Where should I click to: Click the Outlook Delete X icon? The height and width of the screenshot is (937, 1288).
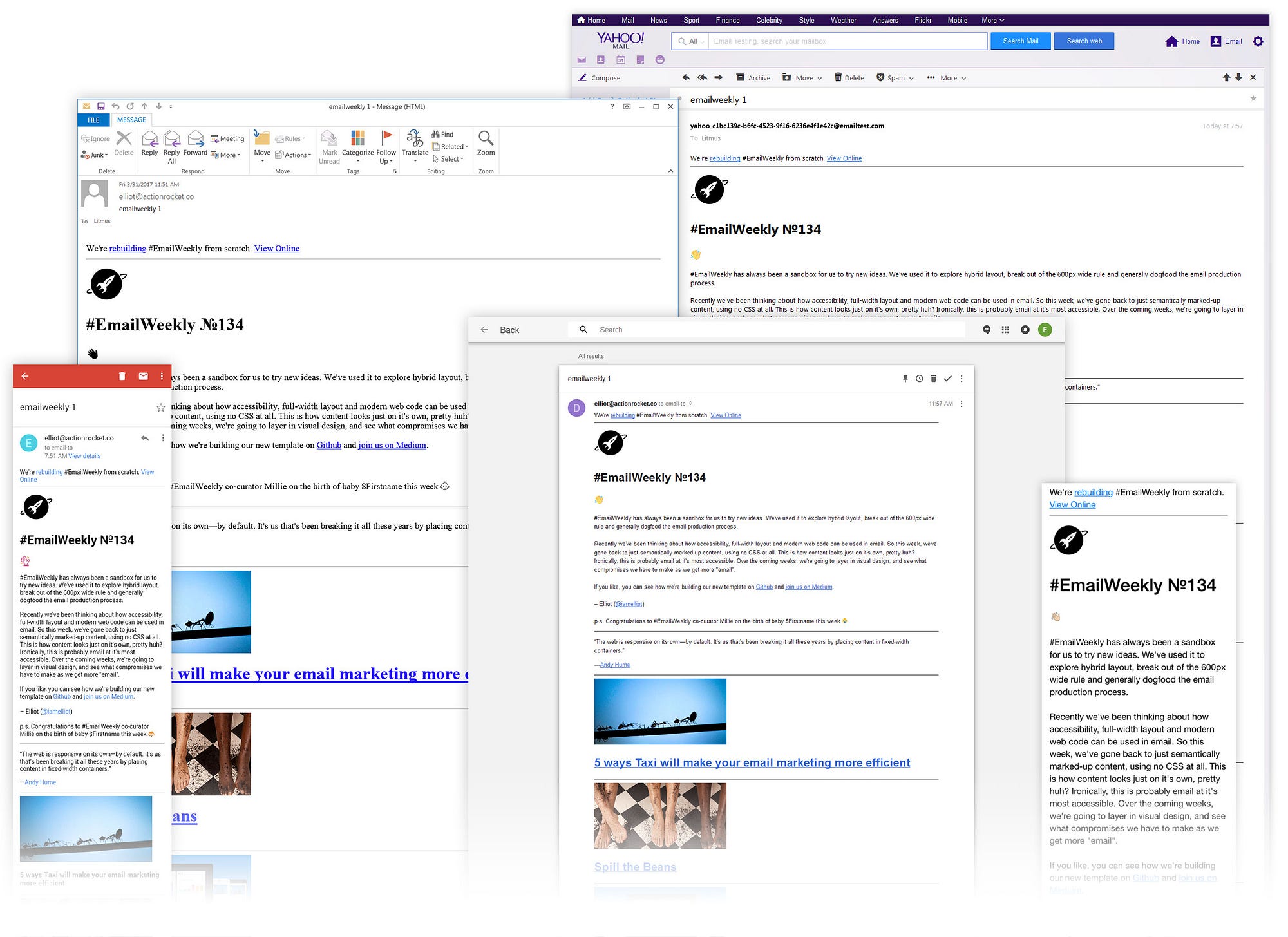point(124,143)
